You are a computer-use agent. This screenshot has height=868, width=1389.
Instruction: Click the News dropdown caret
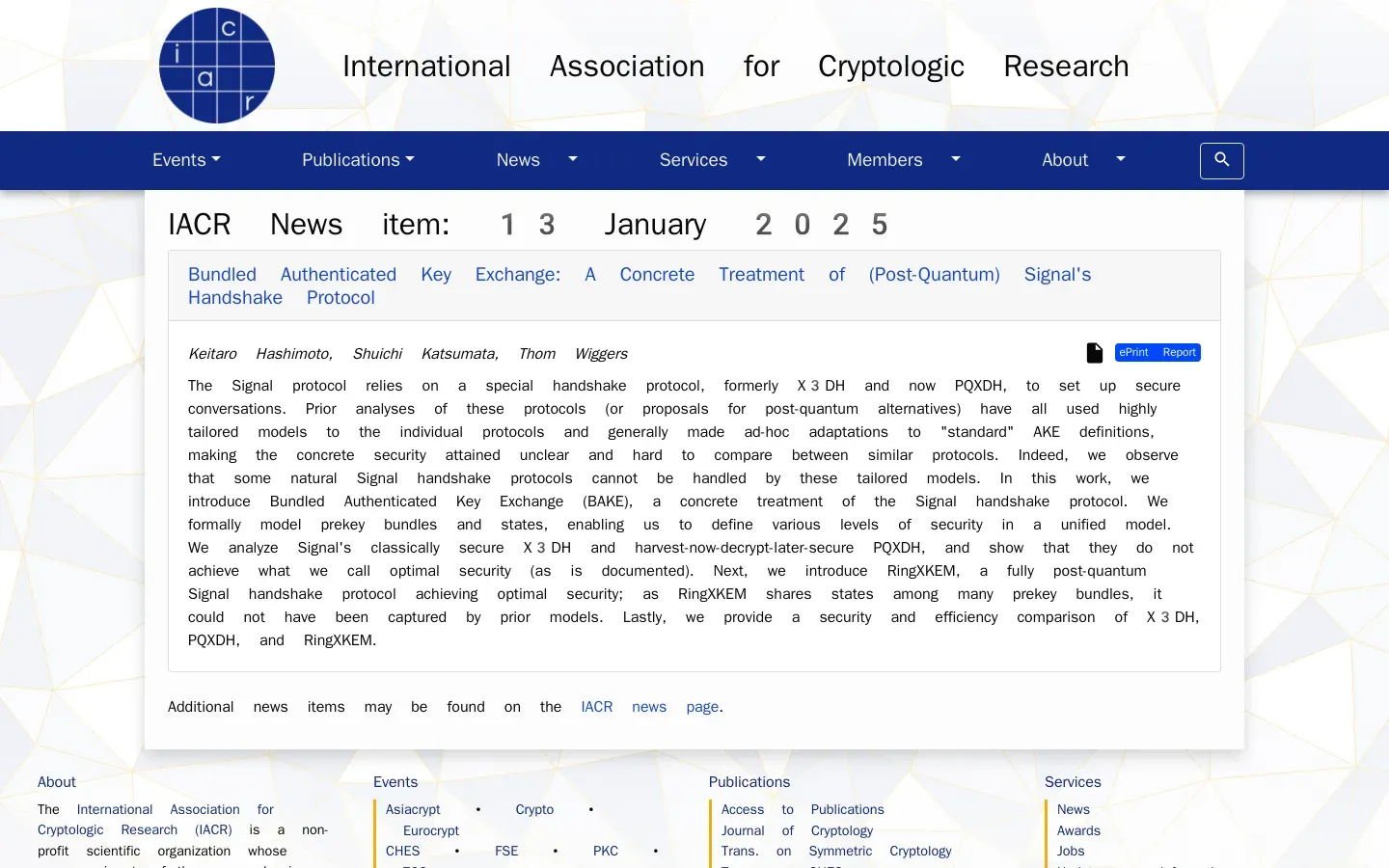pyautogui.click(x=573, y=159)
